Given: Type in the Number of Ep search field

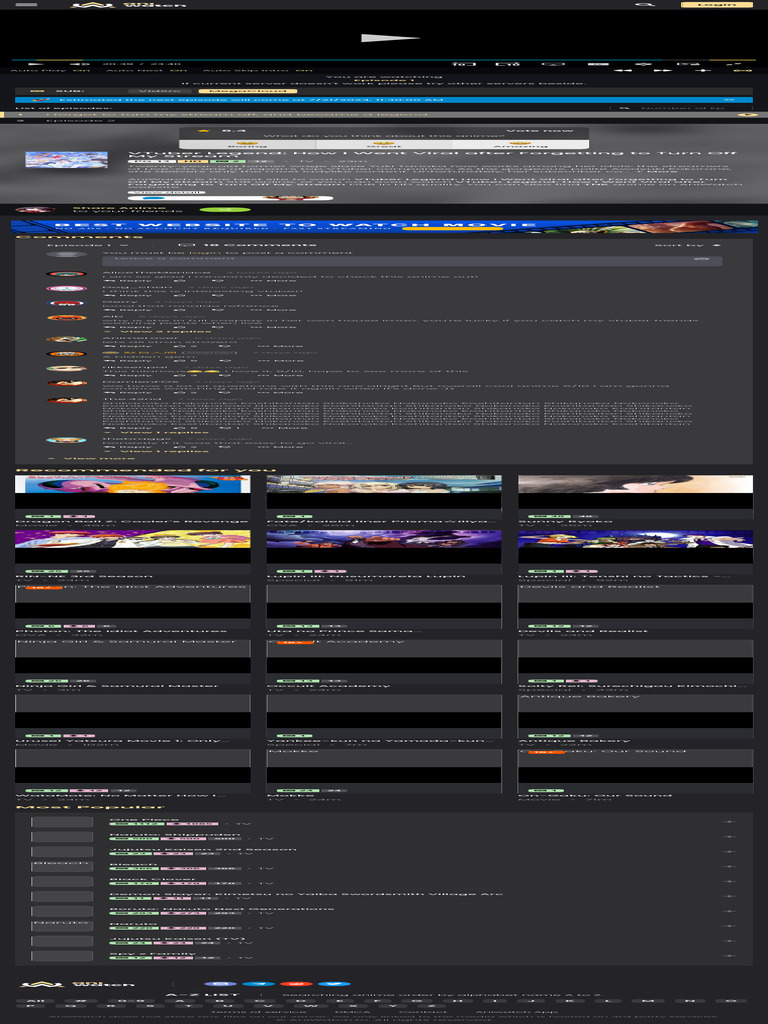Looking at the screenshot, I should coord(680,108).
